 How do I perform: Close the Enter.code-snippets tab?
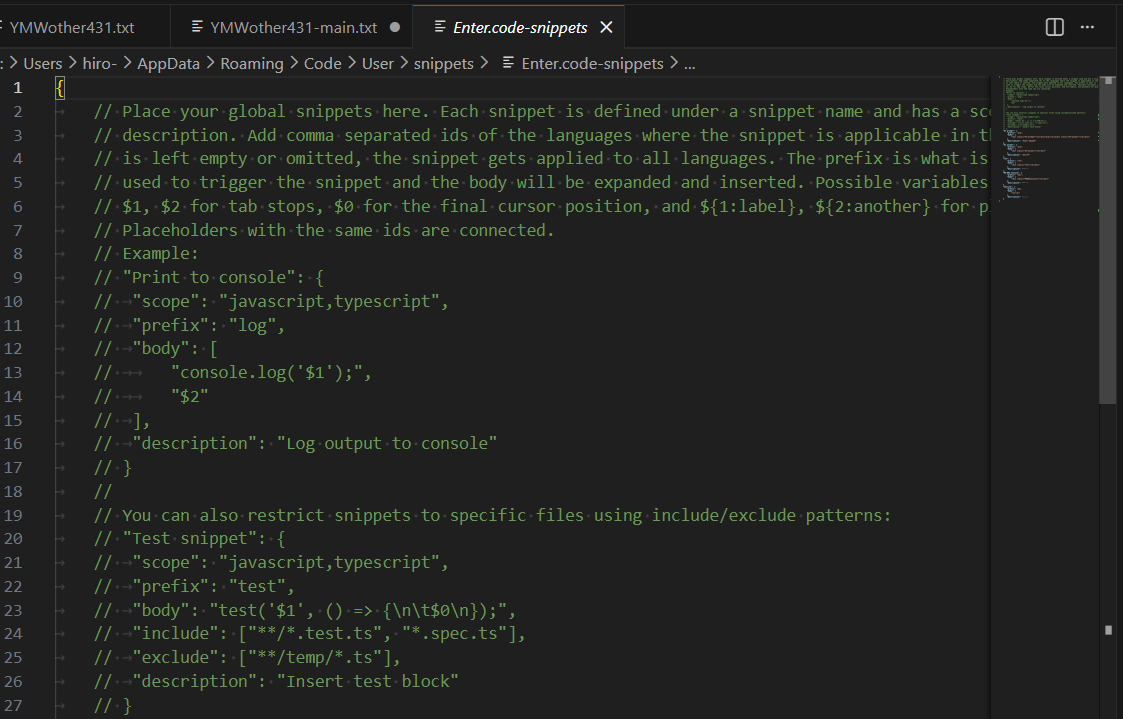605,27
